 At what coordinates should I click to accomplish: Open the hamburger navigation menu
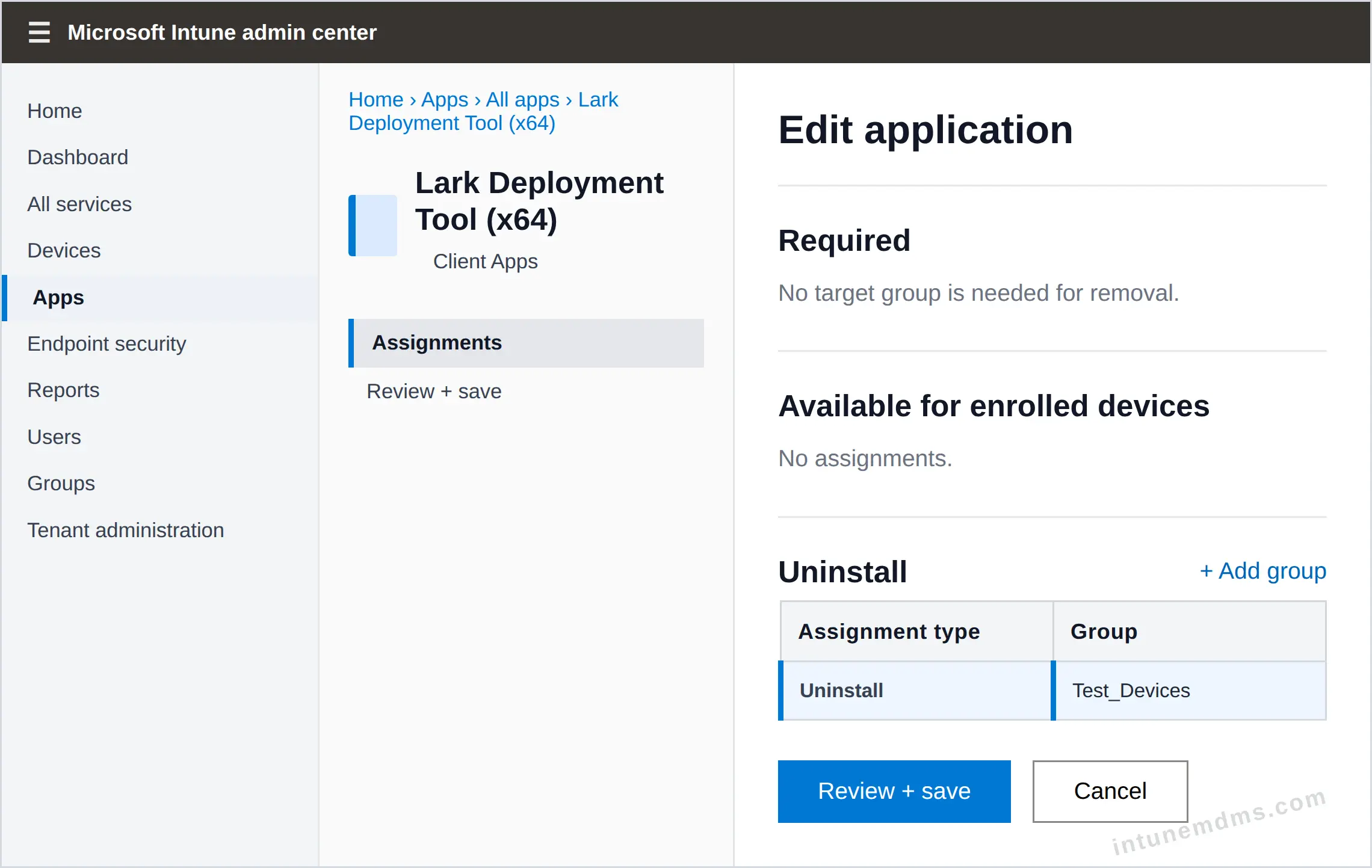tap(39, 32)
